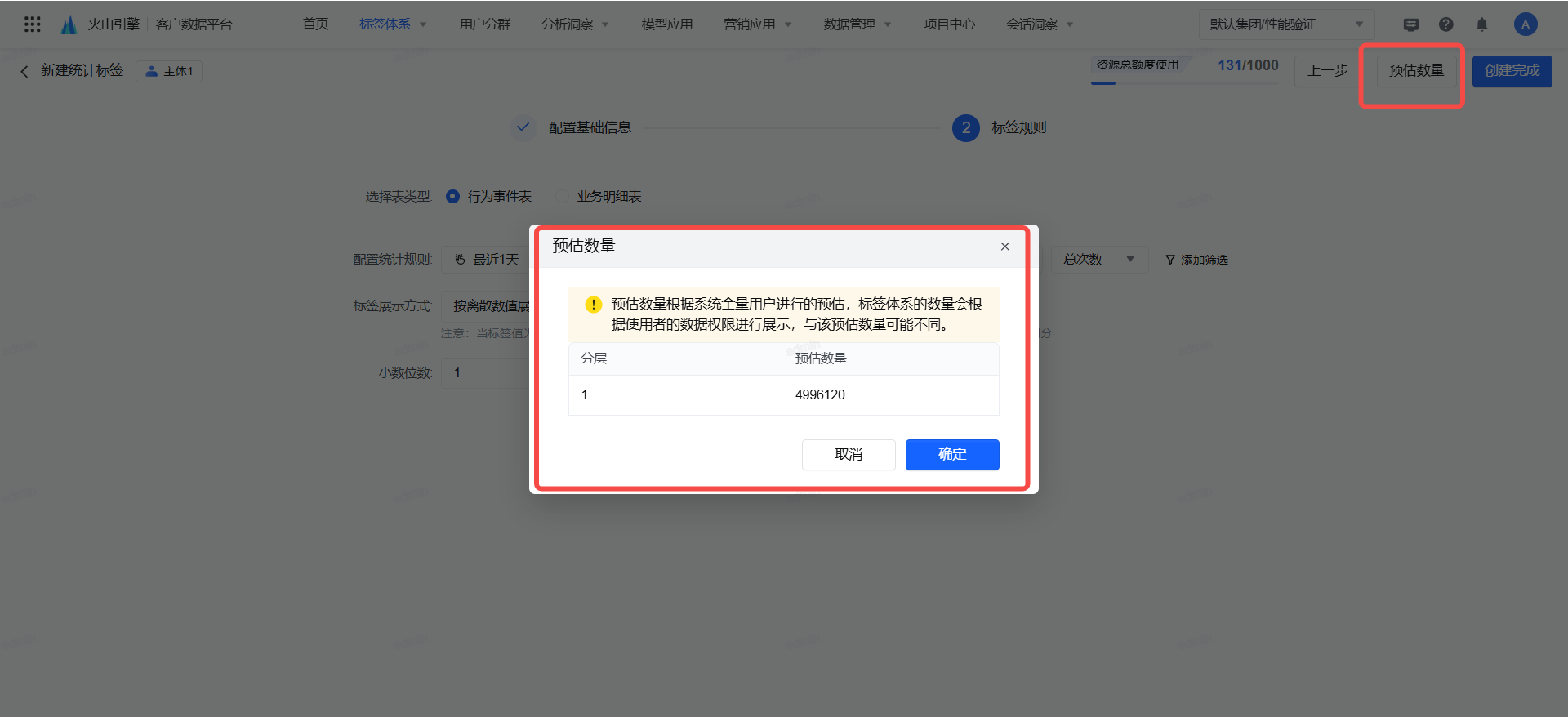
Task: Open 用户分群 in top navigation
Action: tap(485, 24)
